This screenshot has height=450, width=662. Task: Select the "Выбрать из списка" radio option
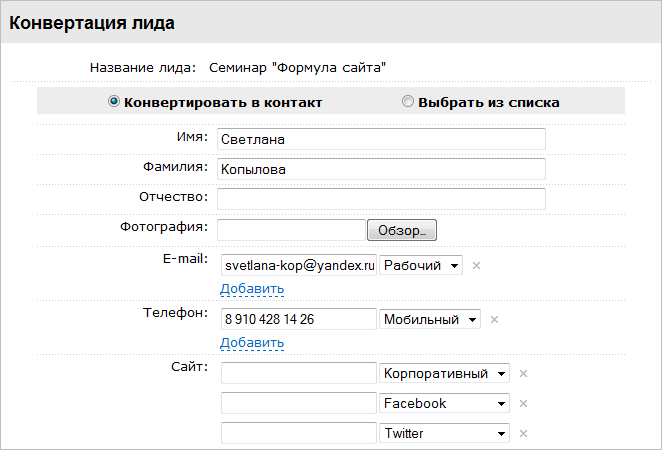click(x=408, y=101)
